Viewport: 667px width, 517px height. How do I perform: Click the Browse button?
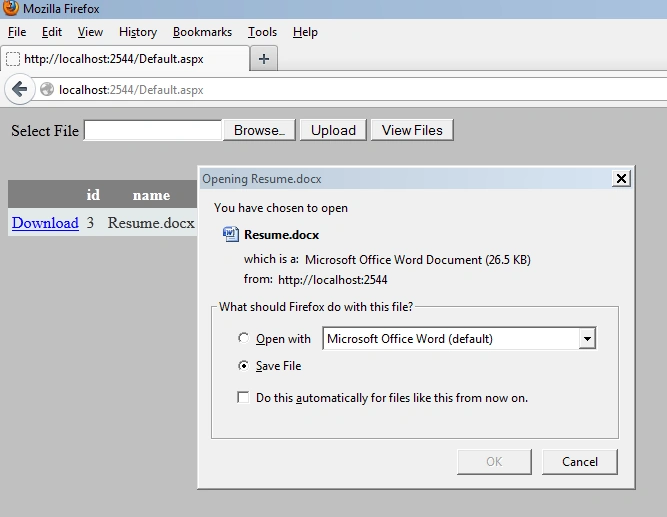click(x=259, y=130)
